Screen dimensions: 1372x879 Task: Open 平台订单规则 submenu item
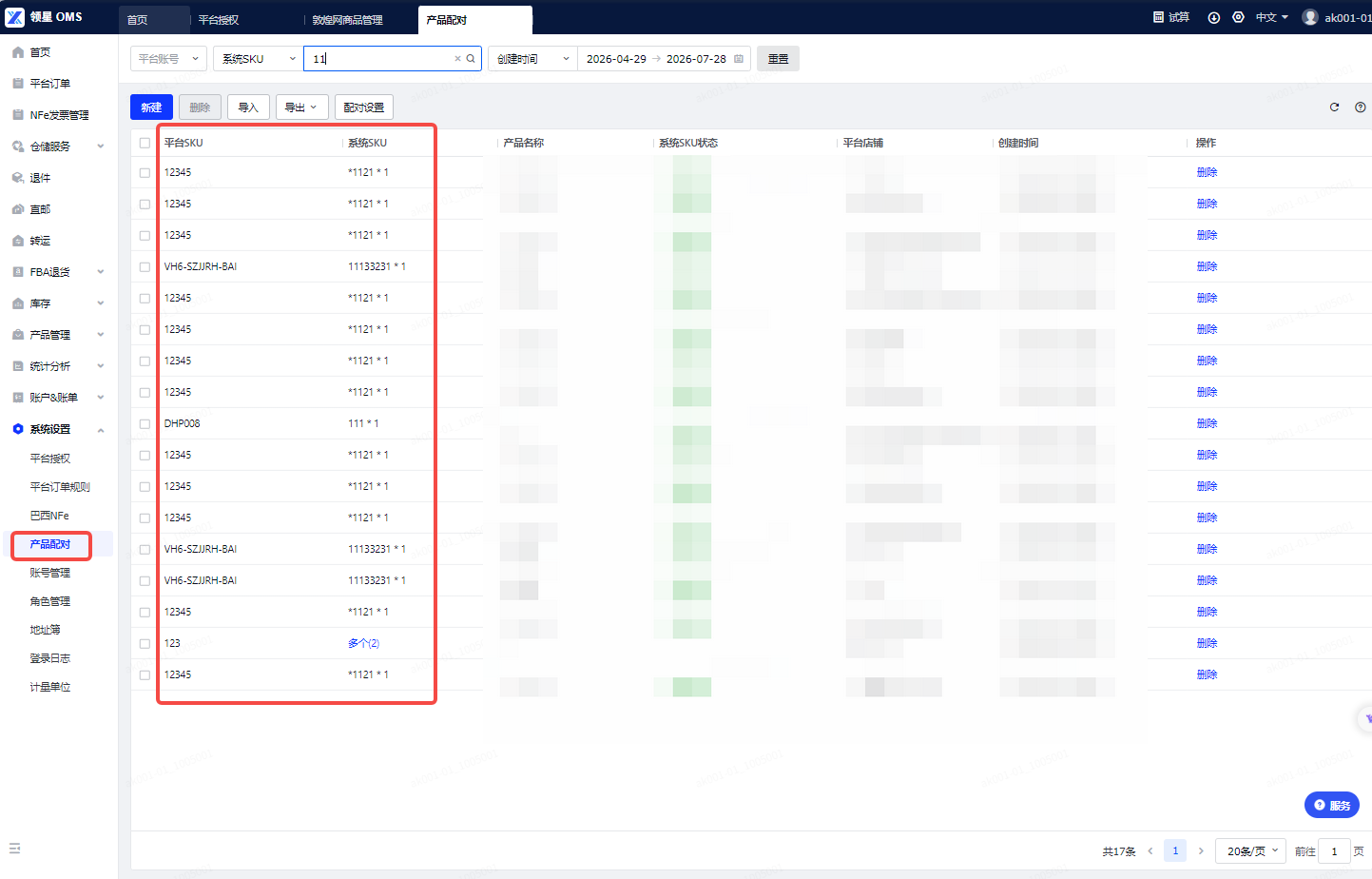click(x=60, y=487)
